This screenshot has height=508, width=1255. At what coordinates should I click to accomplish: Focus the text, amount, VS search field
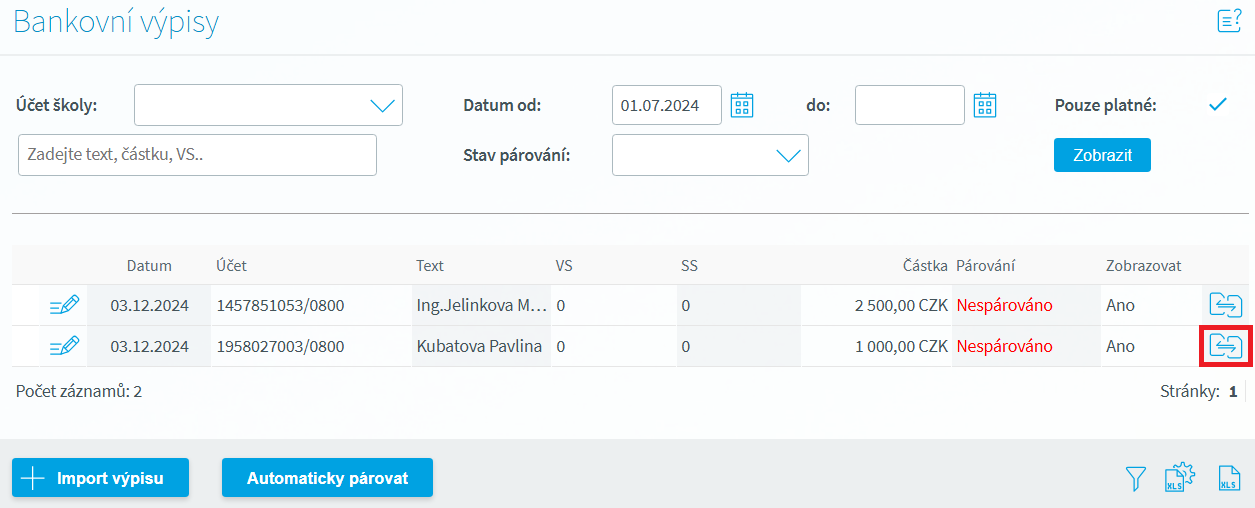(197, 155)
